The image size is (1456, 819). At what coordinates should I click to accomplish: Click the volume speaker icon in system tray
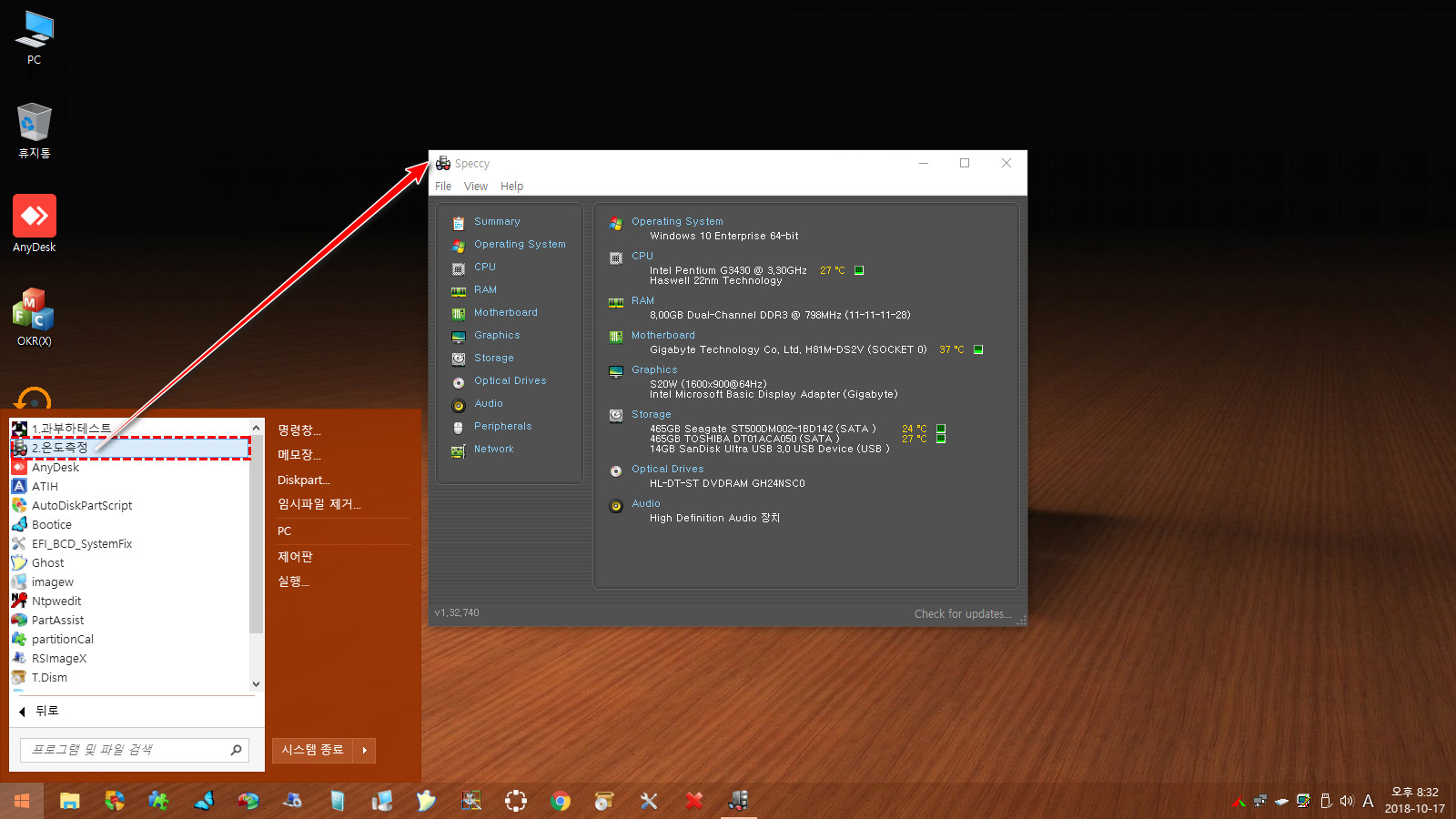pos(1347,801)
